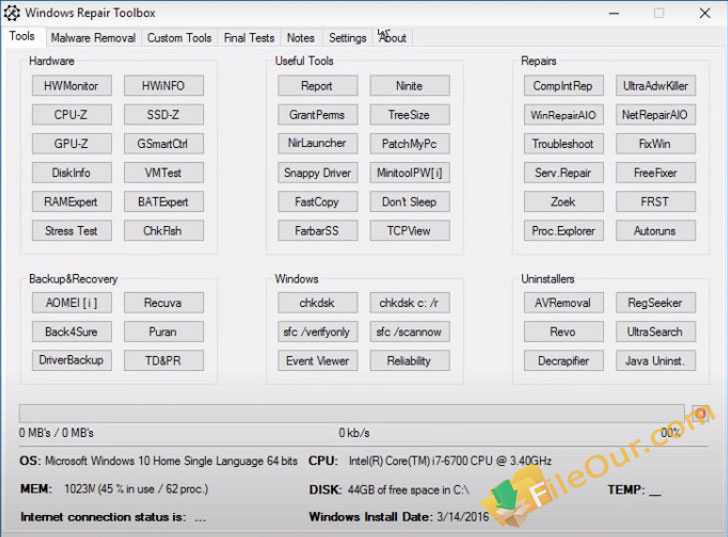Image resolution: width=728 pixels, height=537 pixels.
Task: Click the download progress bar
Action: tap(351, 413)
